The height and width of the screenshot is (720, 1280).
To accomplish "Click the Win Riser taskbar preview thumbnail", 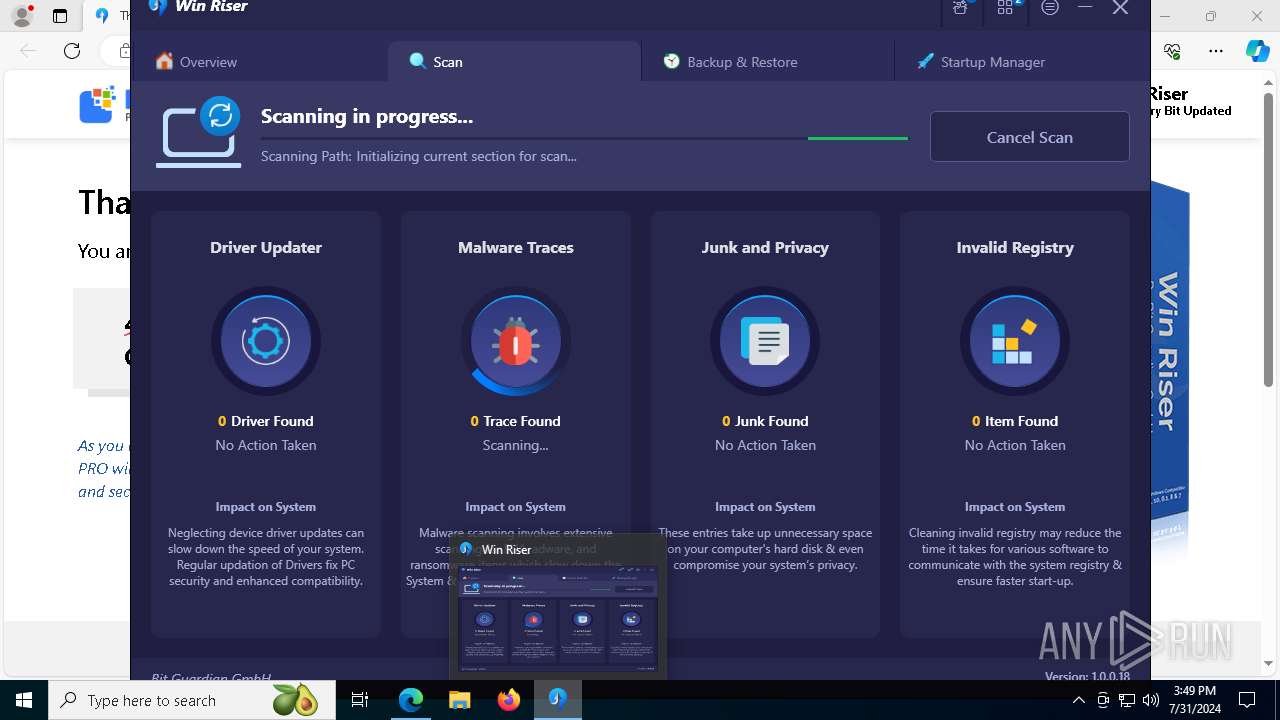I will tap(558, 617).
